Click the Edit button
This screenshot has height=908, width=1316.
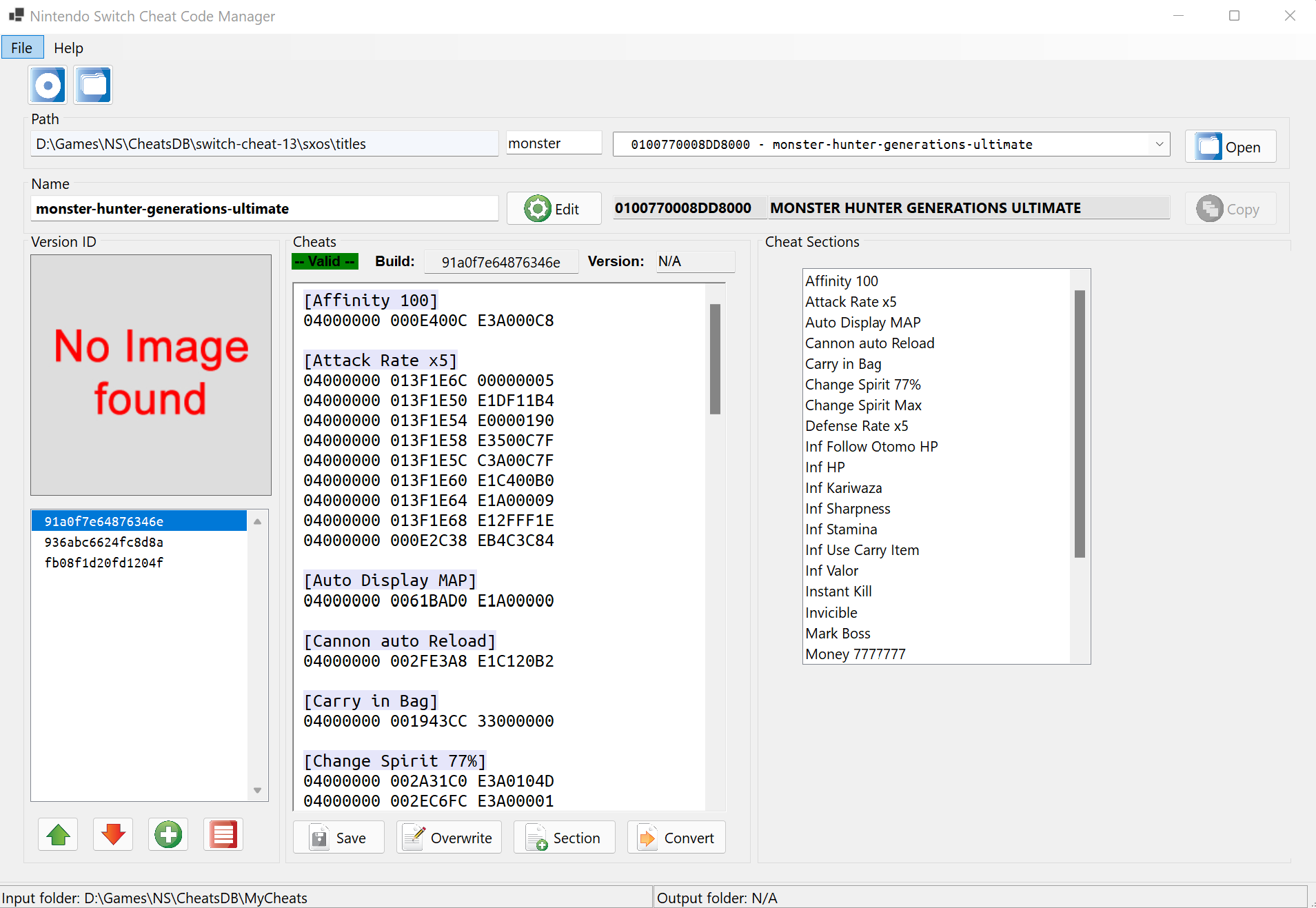554,208
